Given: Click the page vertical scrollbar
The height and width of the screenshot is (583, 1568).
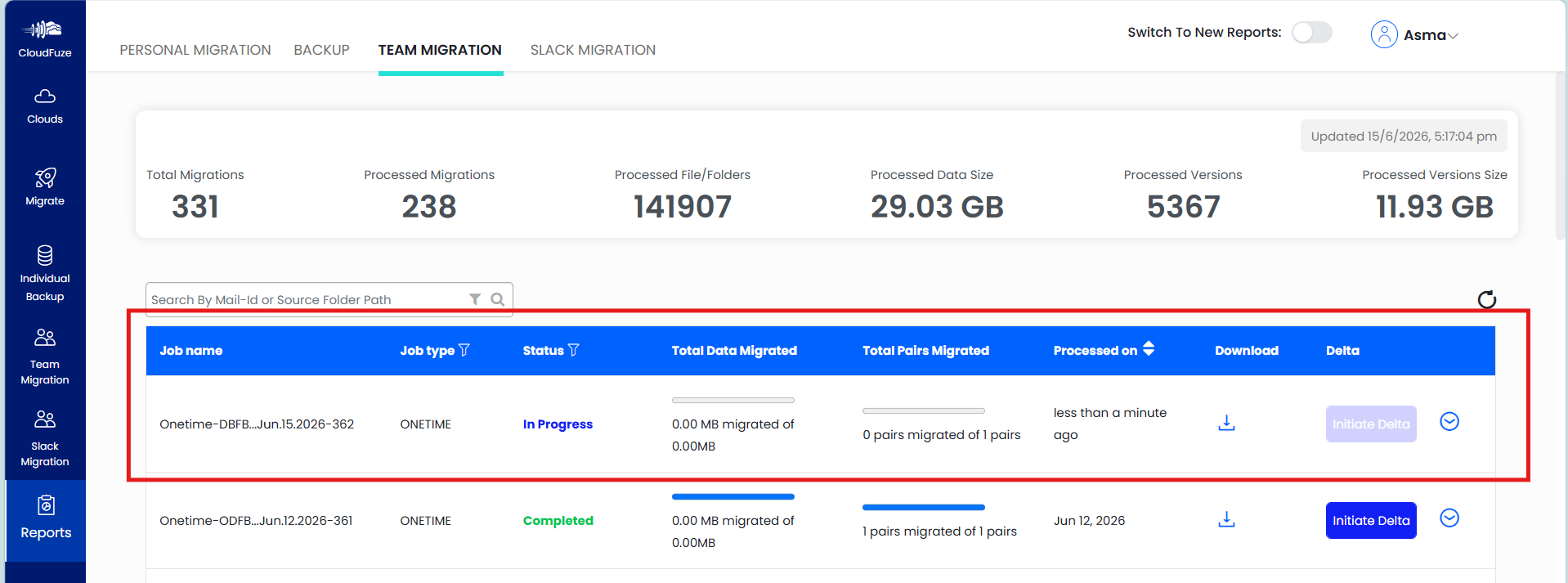Looking at the screenshot, I should pos(1561,155).
